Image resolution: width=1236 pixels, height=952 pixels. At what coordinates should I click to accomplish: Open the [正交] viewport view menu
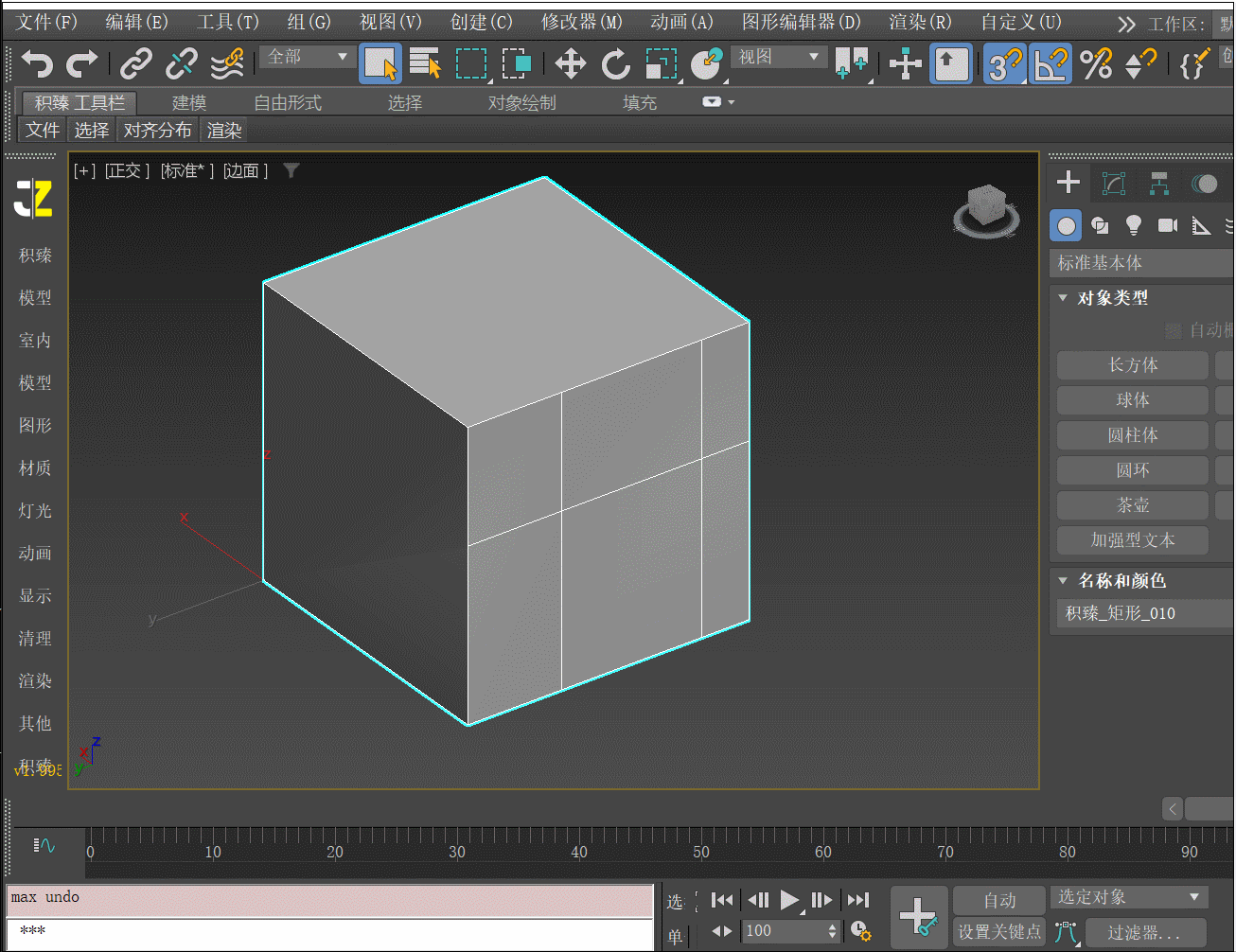click(127, 170)
